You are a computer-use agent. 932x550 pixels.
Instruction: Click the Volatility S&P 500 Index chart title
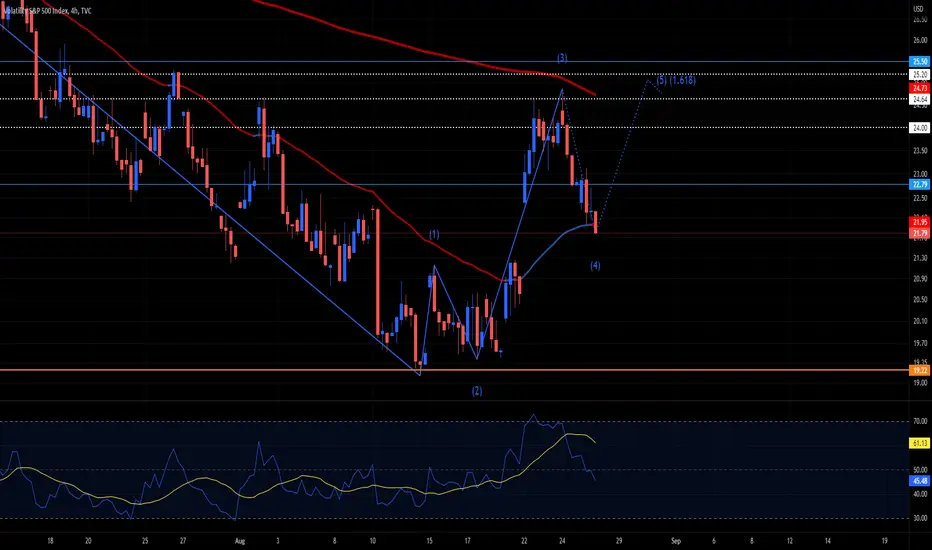[x=46, y=11]
